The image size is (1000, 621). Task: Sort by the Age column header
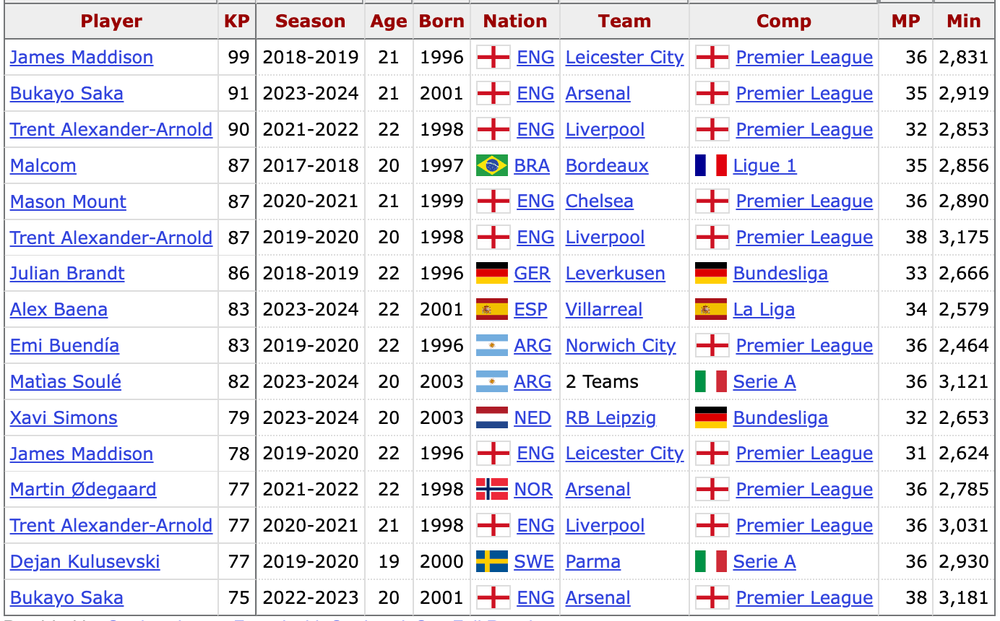point(388,21)
